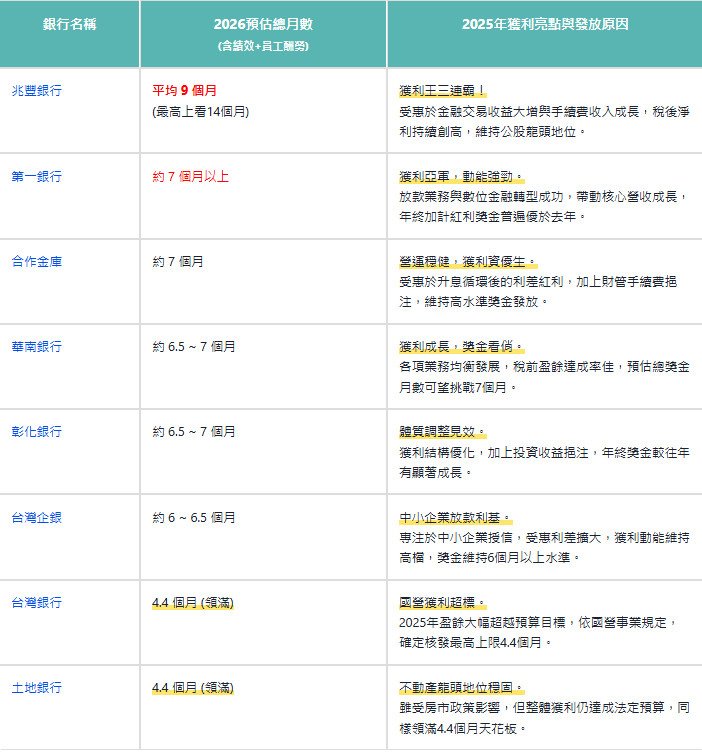Open the 第一銀行 link

[37, 176]
